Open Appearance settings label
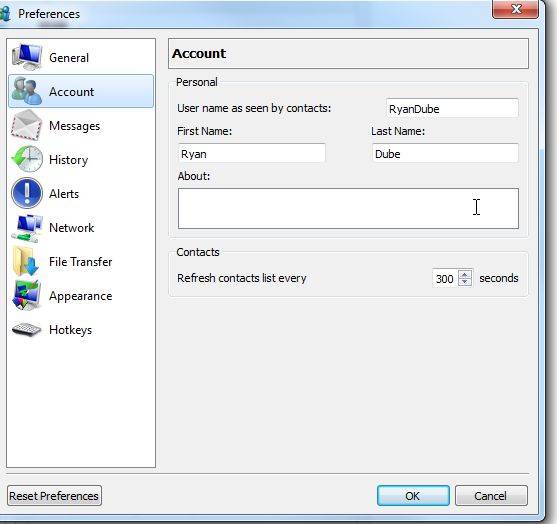This screenshot has height=524, width=557. point(81,296)
